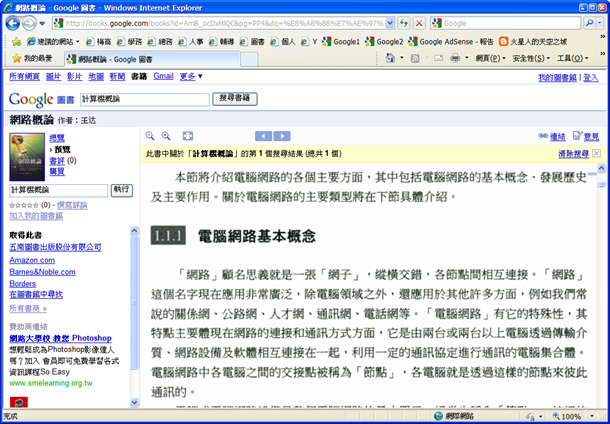Zoom out using first magnifier icon
Viewport: 610px width, 424px height.
click(x=150, y=136)
